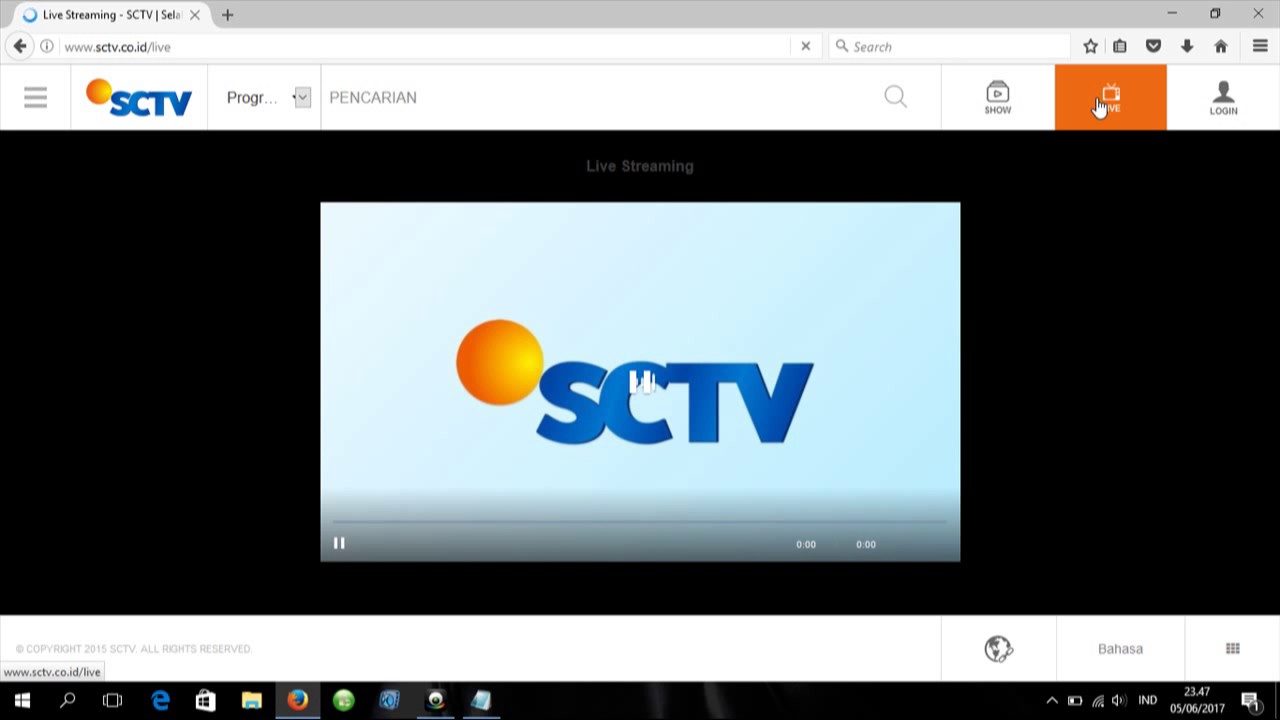Open the network wifi tray icon
The height and width of the screenshot is (720, 1280).
coord(1098,701)
